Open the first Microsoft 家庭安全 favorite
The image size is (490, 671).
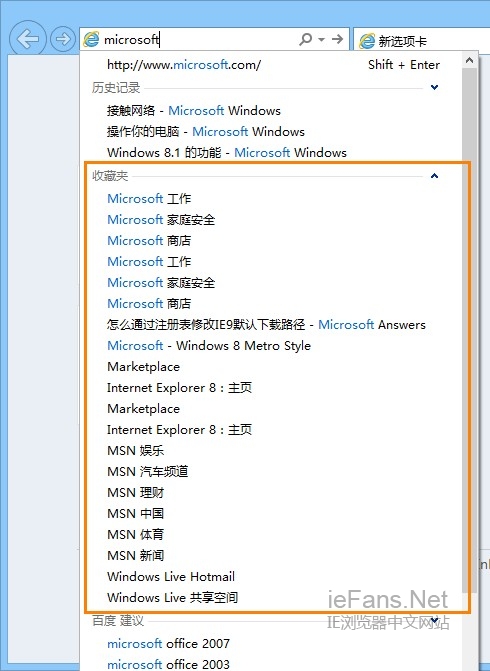pos(161,220)
